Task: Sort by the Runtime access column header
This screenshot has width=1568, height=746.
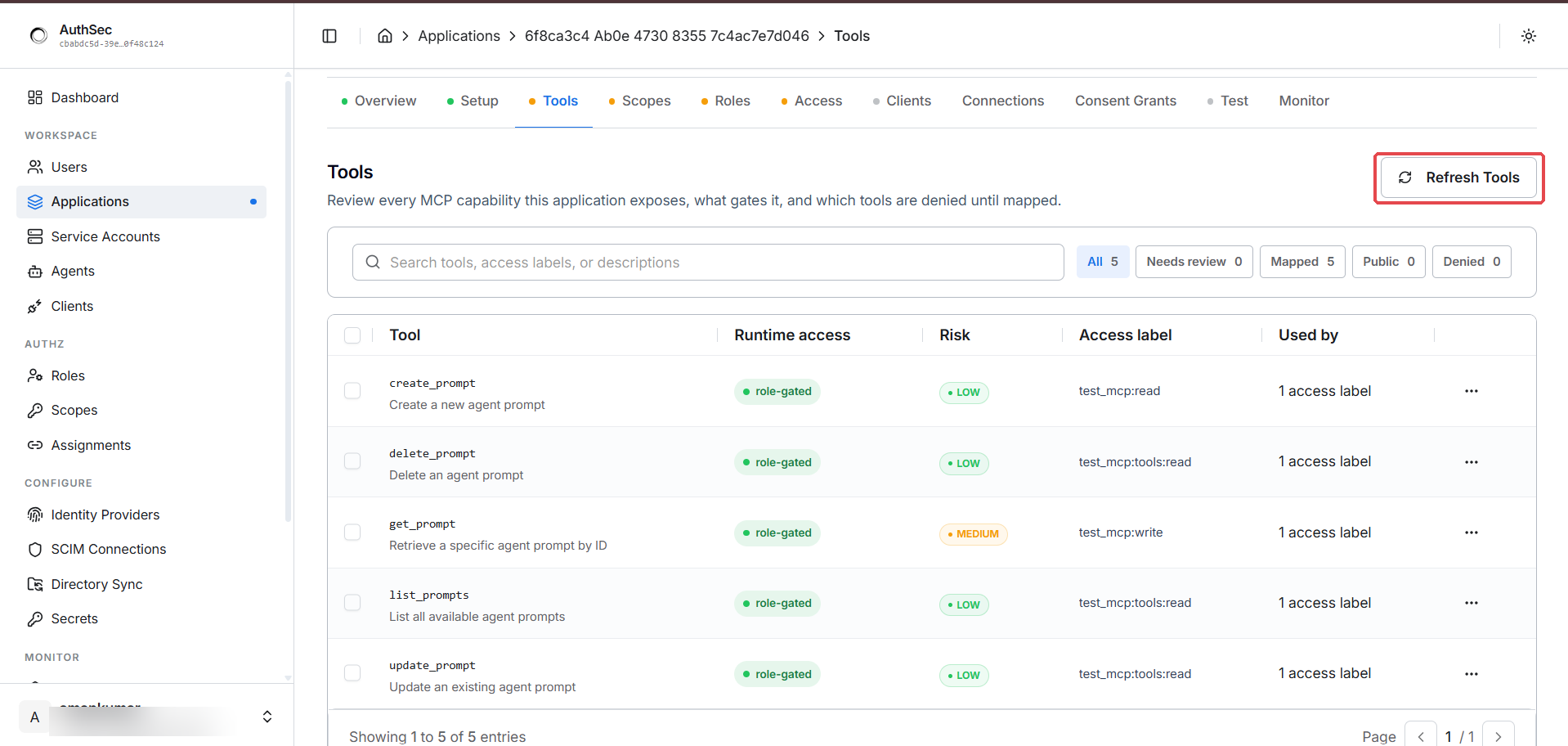Action: point(792,335)
